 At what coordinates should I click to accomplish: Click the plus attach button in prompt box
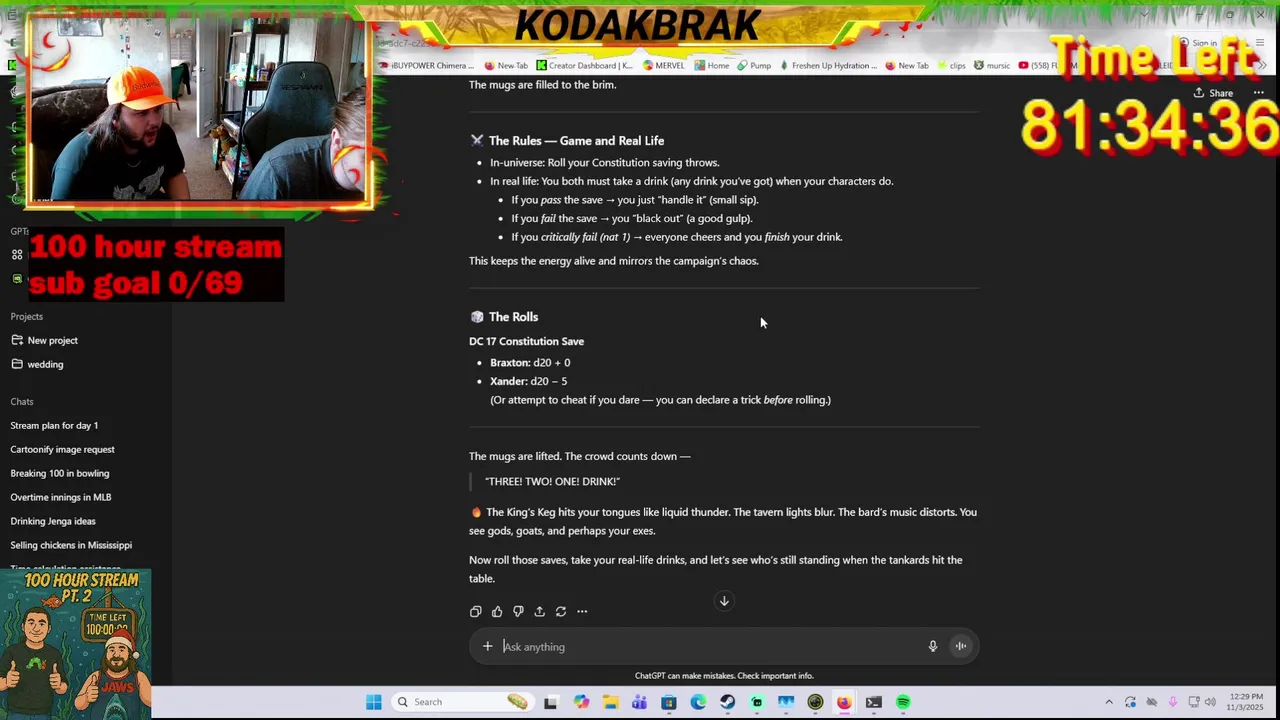487,646
